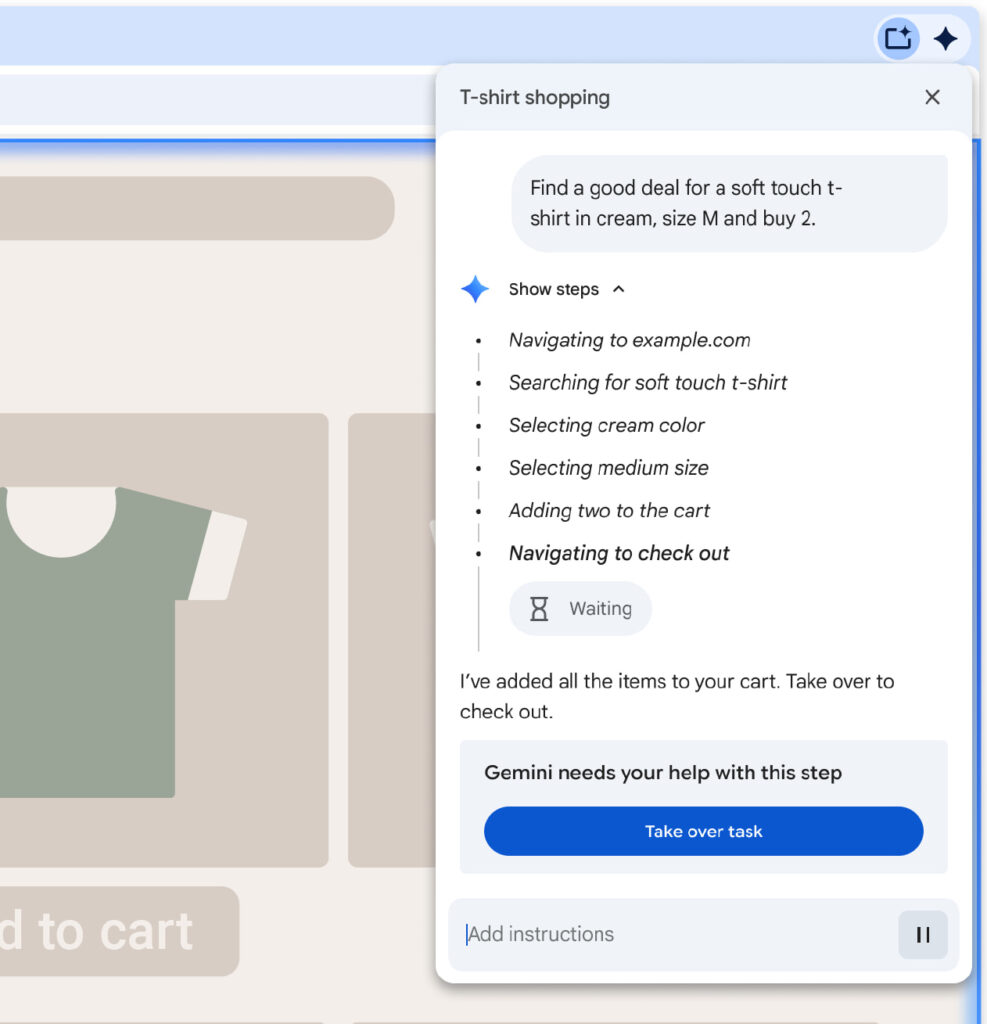The width and height of the screenshot is (987, 1024).
Task: Click the Selecting medium size step
Action: 608,467
